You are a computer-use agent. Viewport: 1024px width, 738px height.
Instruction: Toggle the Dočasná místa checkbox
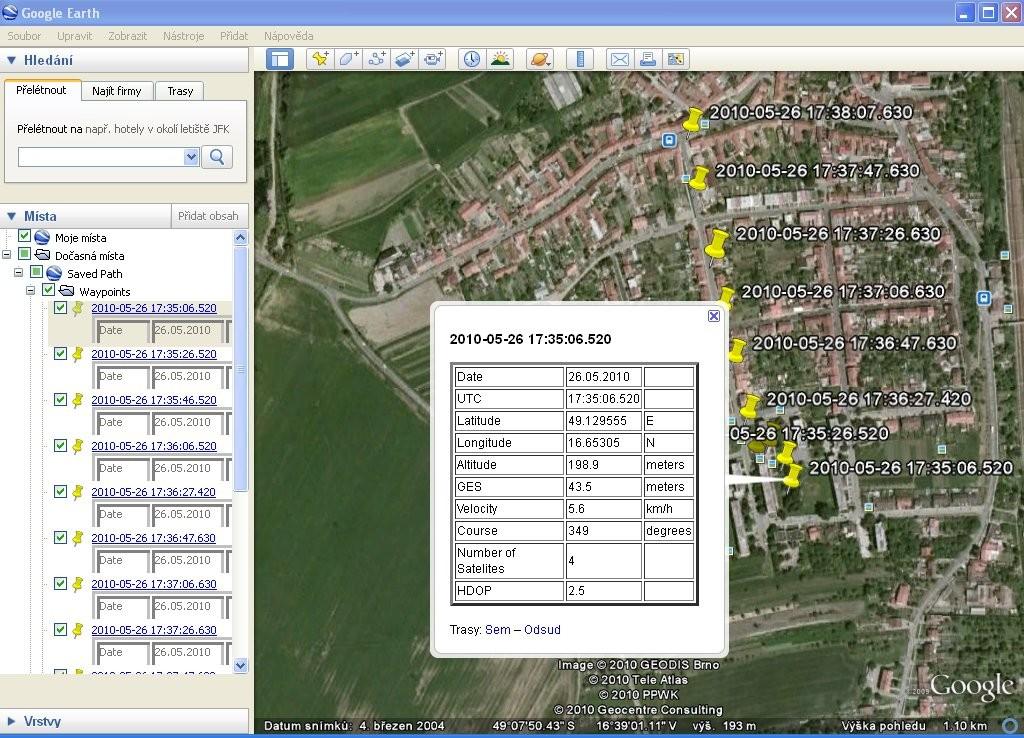tap(24, 253)
